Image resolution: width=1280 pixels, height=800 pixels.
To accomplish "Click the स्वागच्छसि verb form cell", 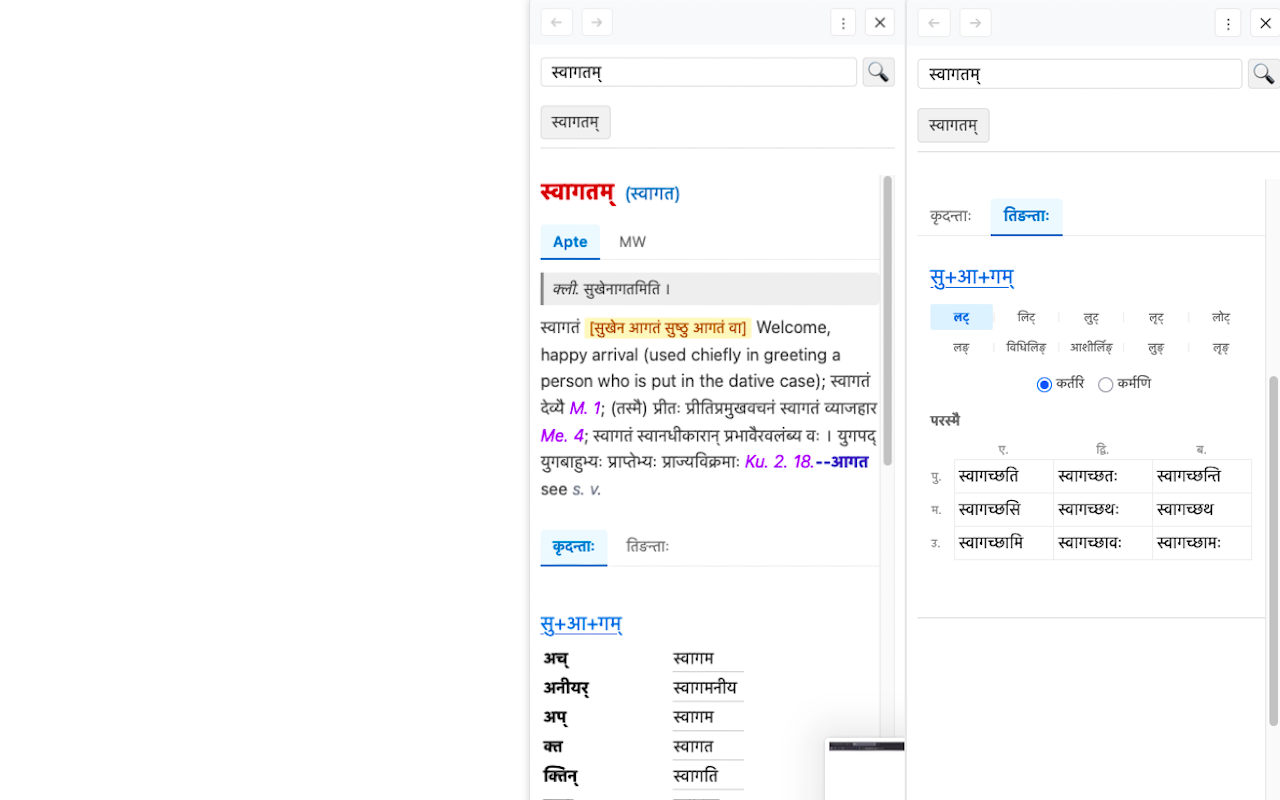I will click(1004, 510).
